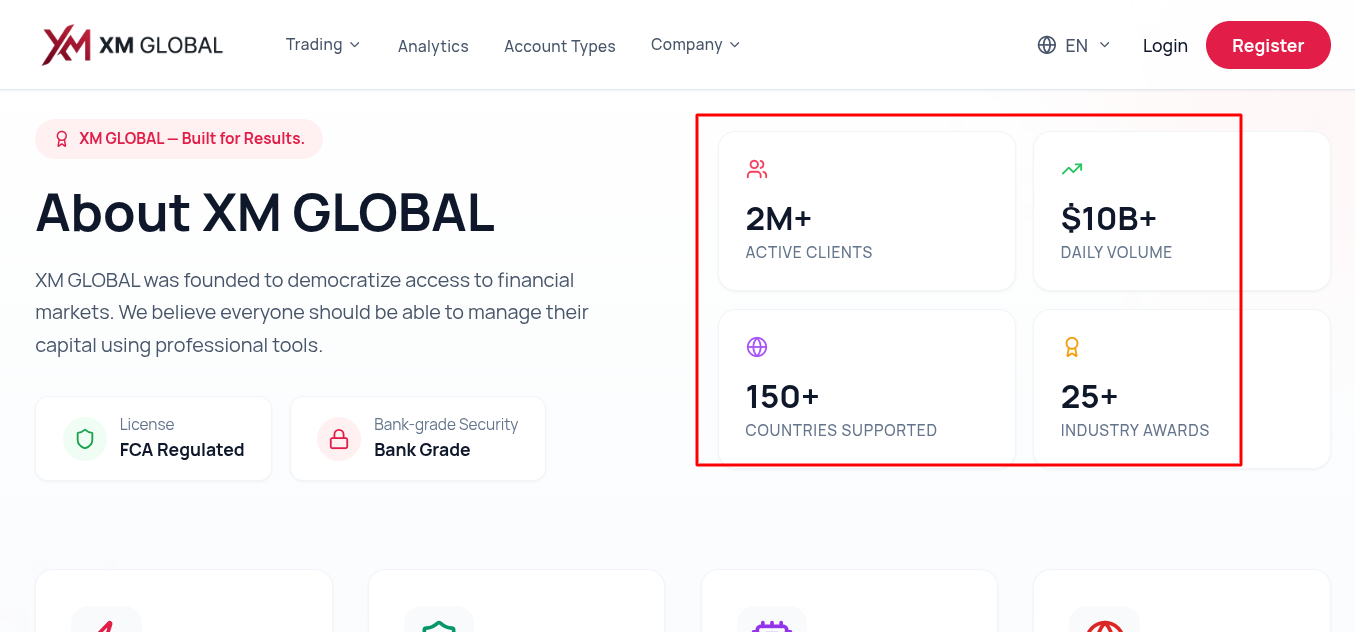This screenshot has height=632, width=1355.
Task: Click the Bank-grade Security label
Action: coord(446,424)
